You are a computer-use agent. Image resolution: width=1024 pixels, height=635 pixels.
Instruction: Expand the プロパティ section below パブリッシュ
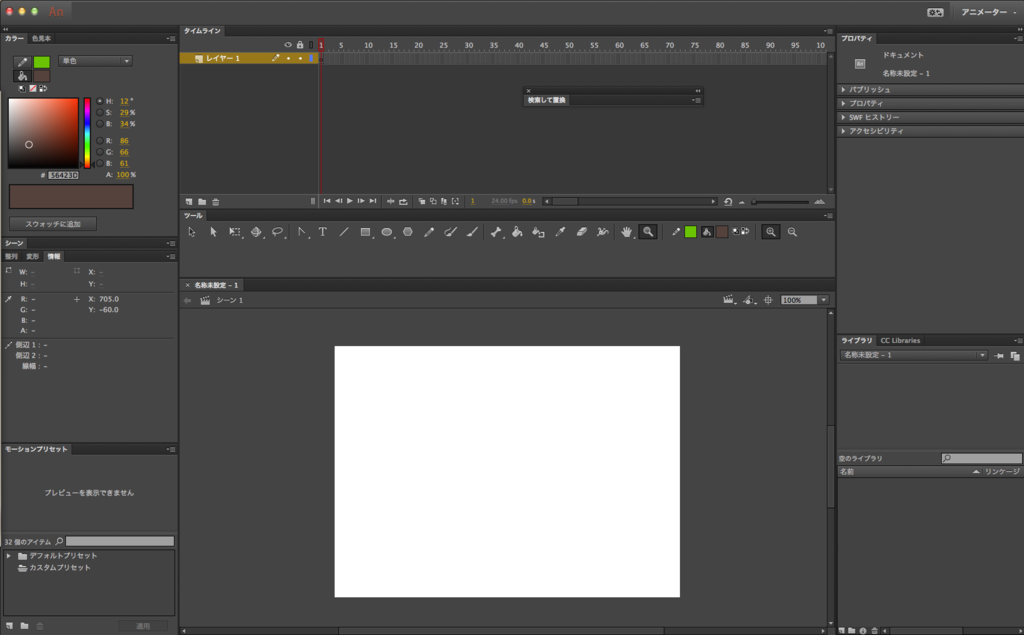tap(843, 103)
